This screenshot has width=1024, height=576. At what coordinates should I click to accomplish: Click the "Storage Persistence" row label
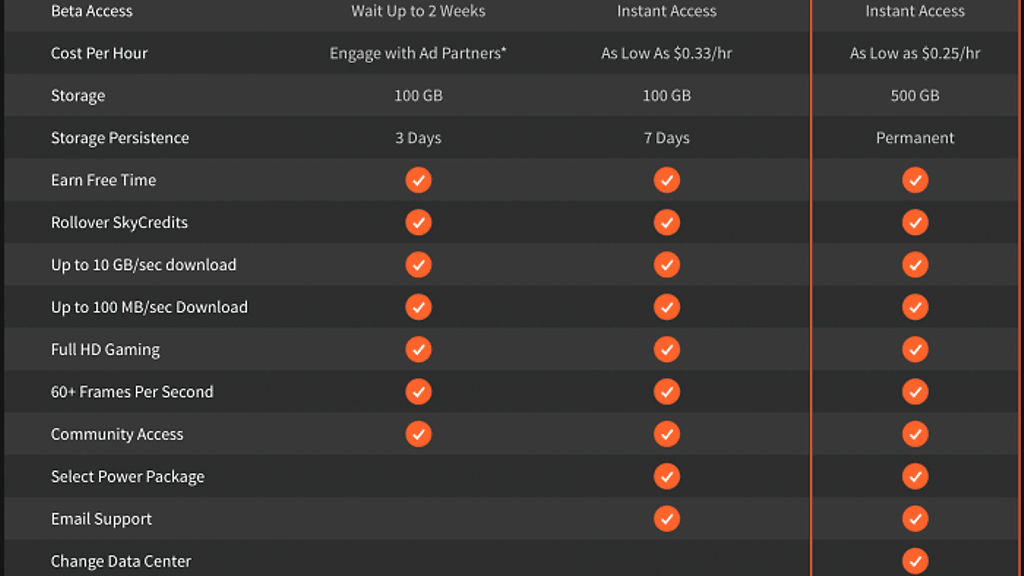click(120, 138)
